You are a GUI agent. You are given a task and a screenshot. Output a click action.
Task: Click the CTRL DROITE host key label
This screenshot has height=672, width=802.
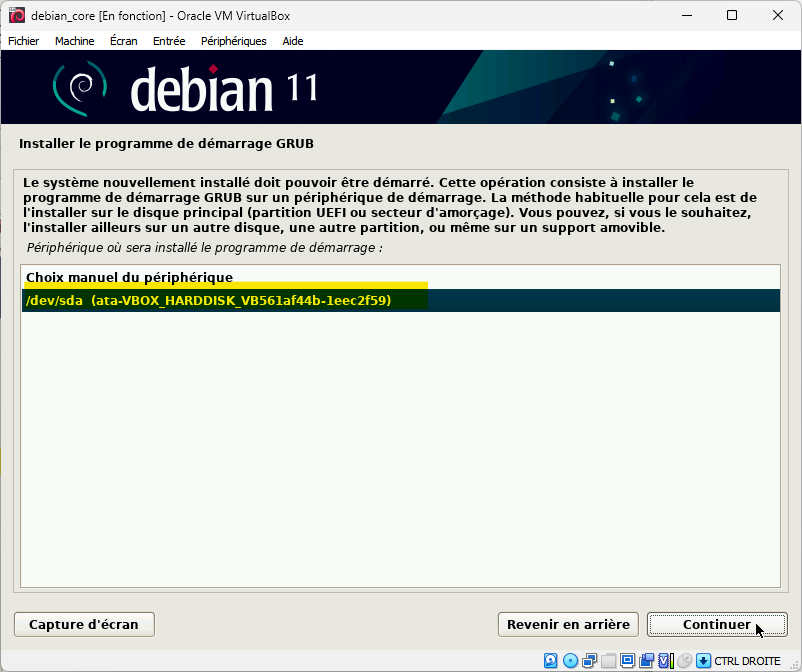pyautogui.click(x=747, y=661)
